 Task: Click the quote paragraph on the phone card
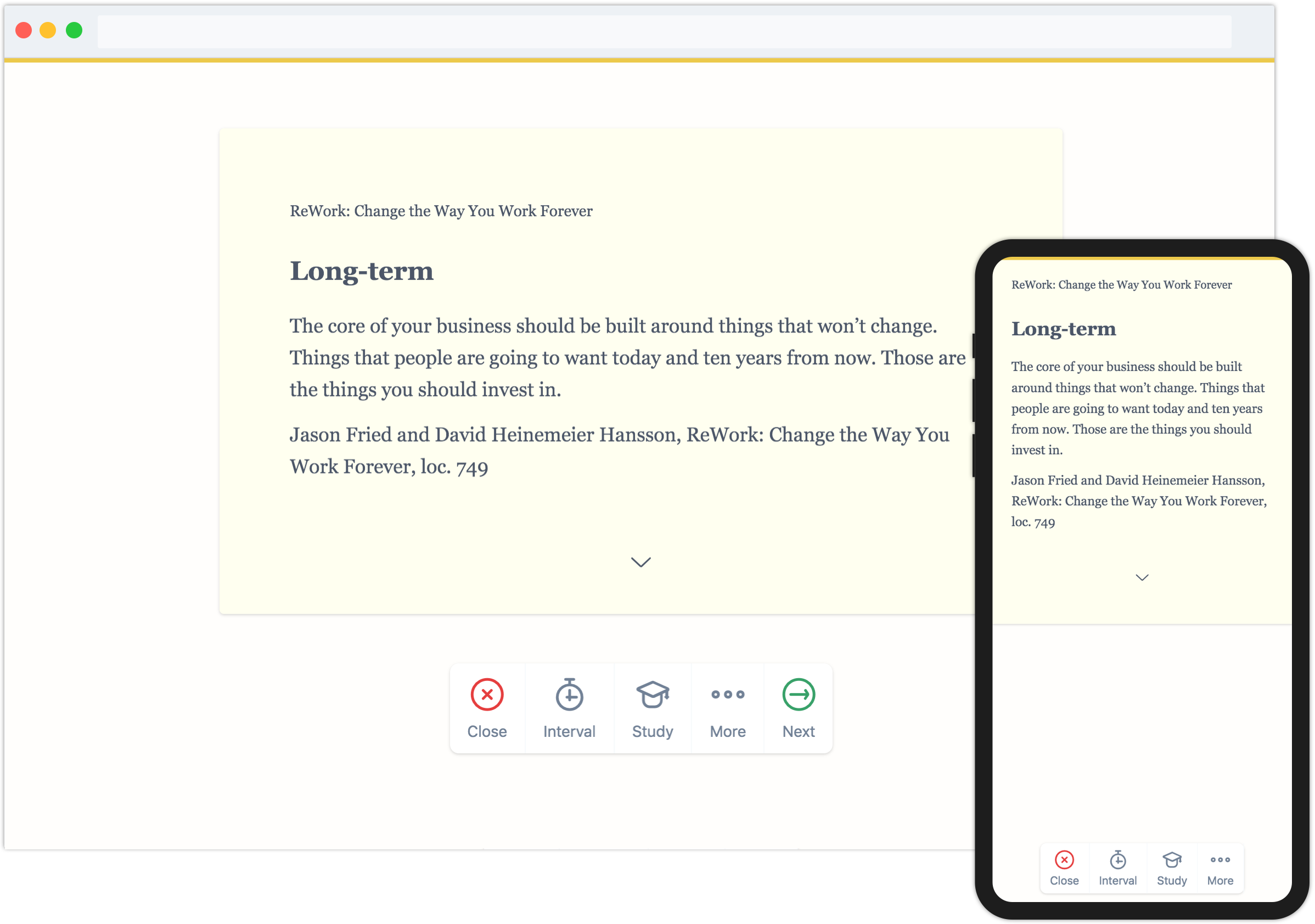[1137, 408]
